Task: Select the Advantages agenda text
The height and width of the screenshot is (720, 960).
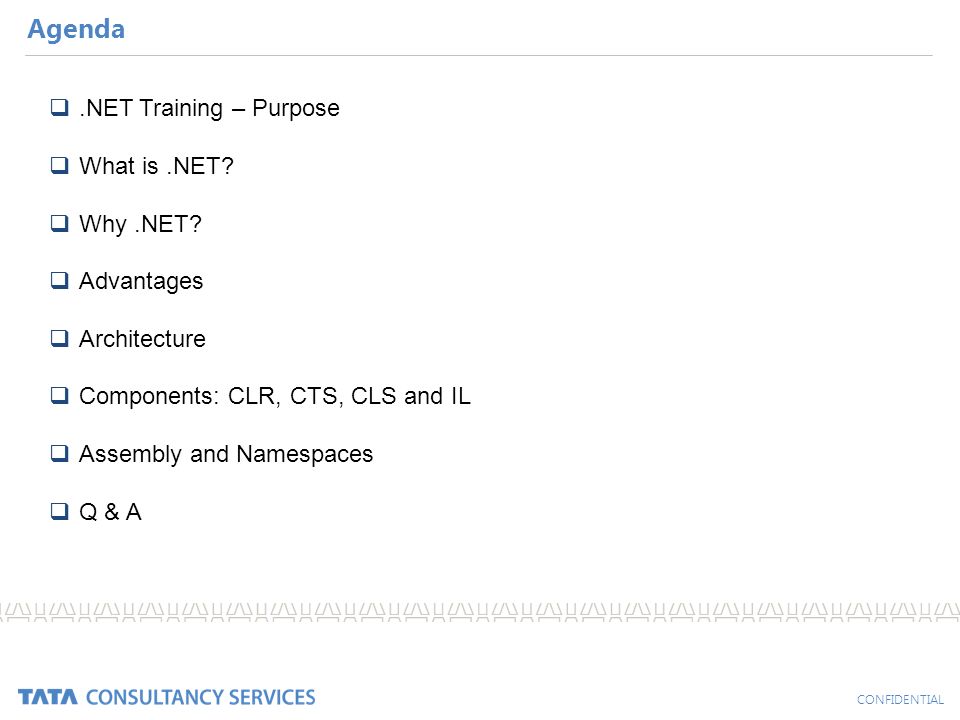Action: tap(141, 281)
